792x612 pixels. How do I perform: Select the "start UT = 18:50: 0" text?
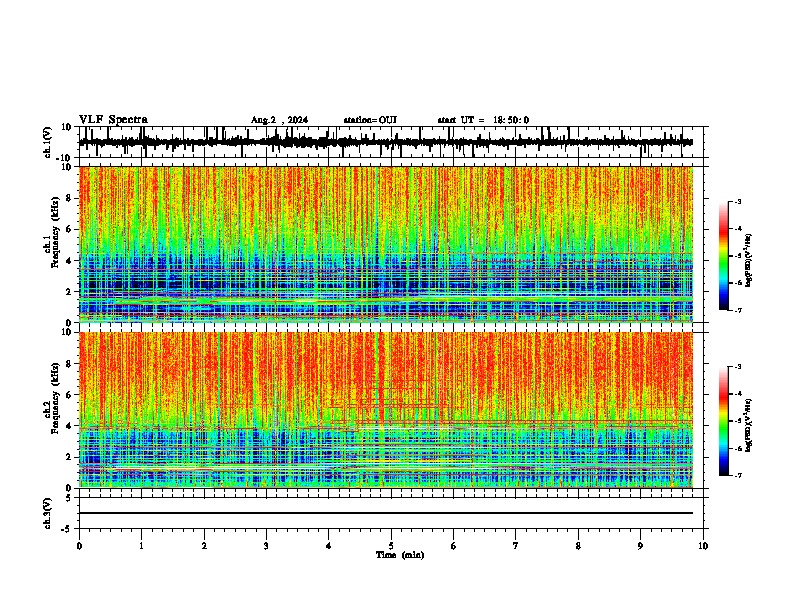coord(483,120)
